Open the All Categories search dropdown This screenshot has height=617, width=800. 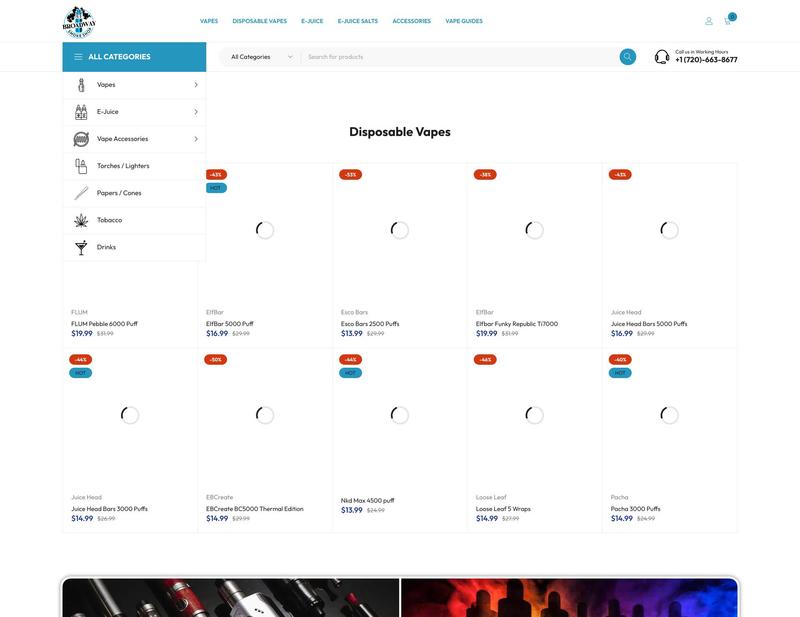point(261,57)
